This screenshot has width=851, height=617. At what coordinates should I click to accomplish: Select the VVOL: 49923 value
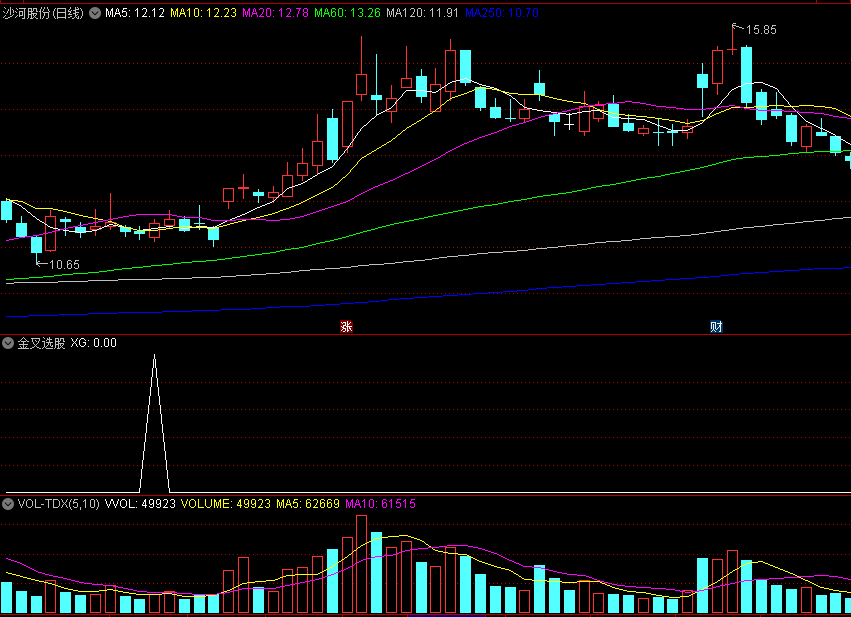(140, 504)
